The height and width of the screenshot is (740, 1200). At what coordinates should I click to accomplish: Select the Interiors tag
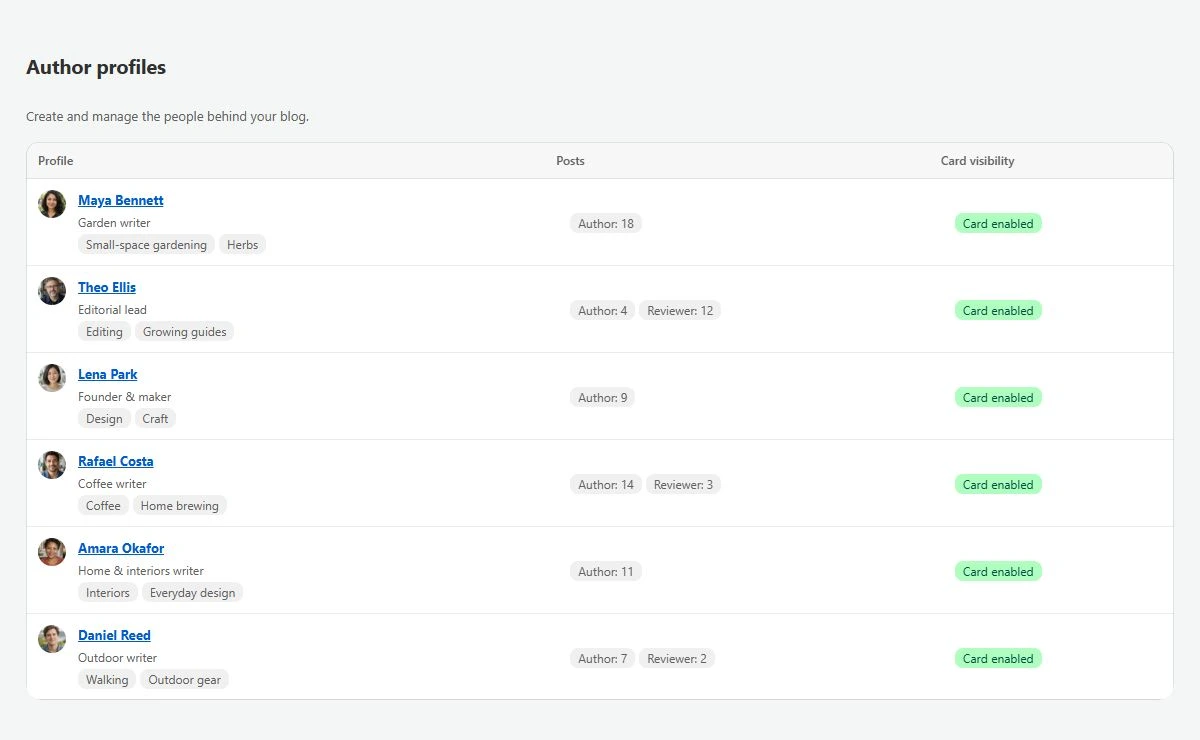[108, 593]
